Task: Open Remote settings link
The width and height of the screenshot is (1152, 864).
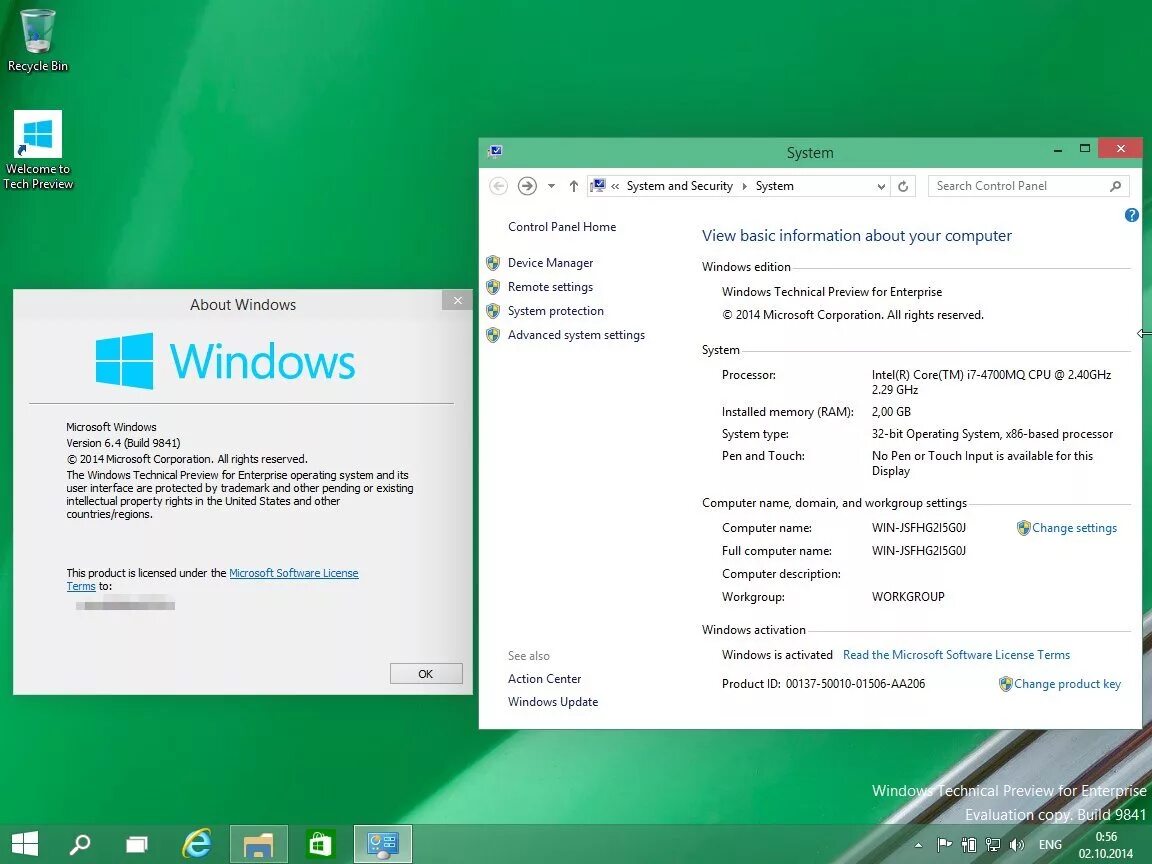Action: point(550,287)
